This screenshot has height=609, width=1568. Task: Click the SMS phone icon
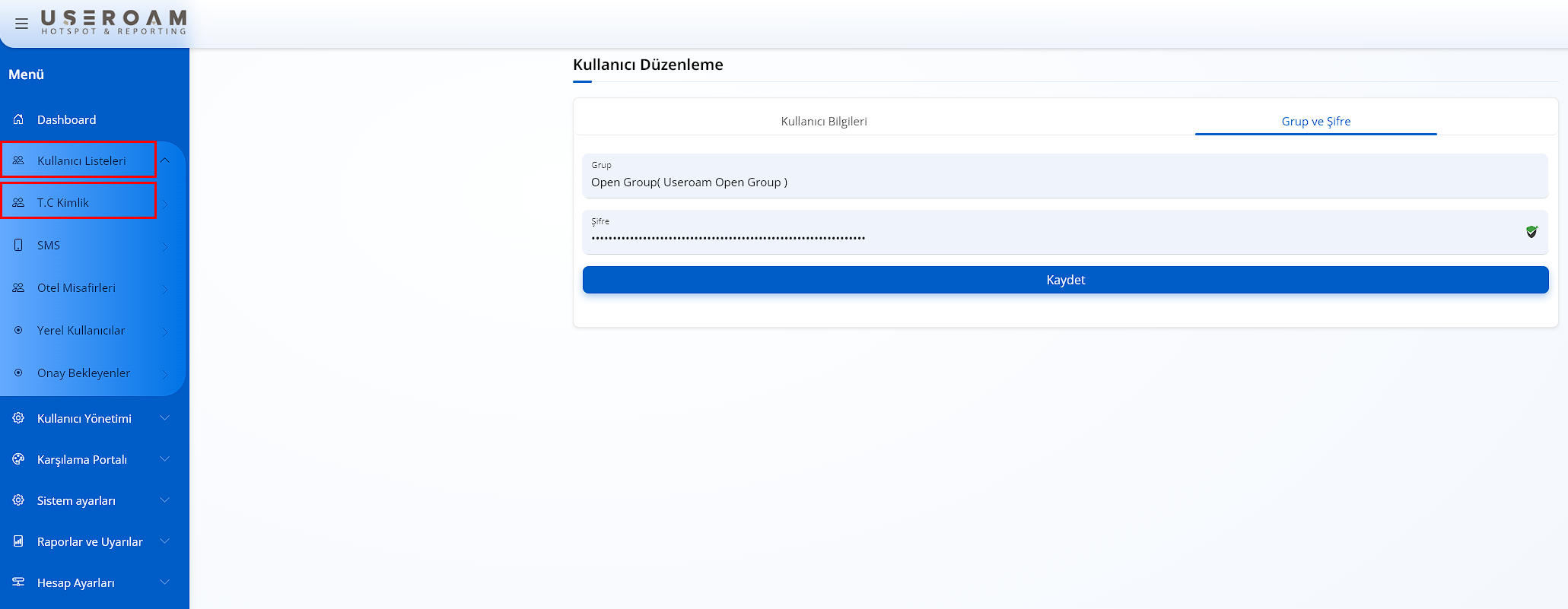(x=18, y=245)
